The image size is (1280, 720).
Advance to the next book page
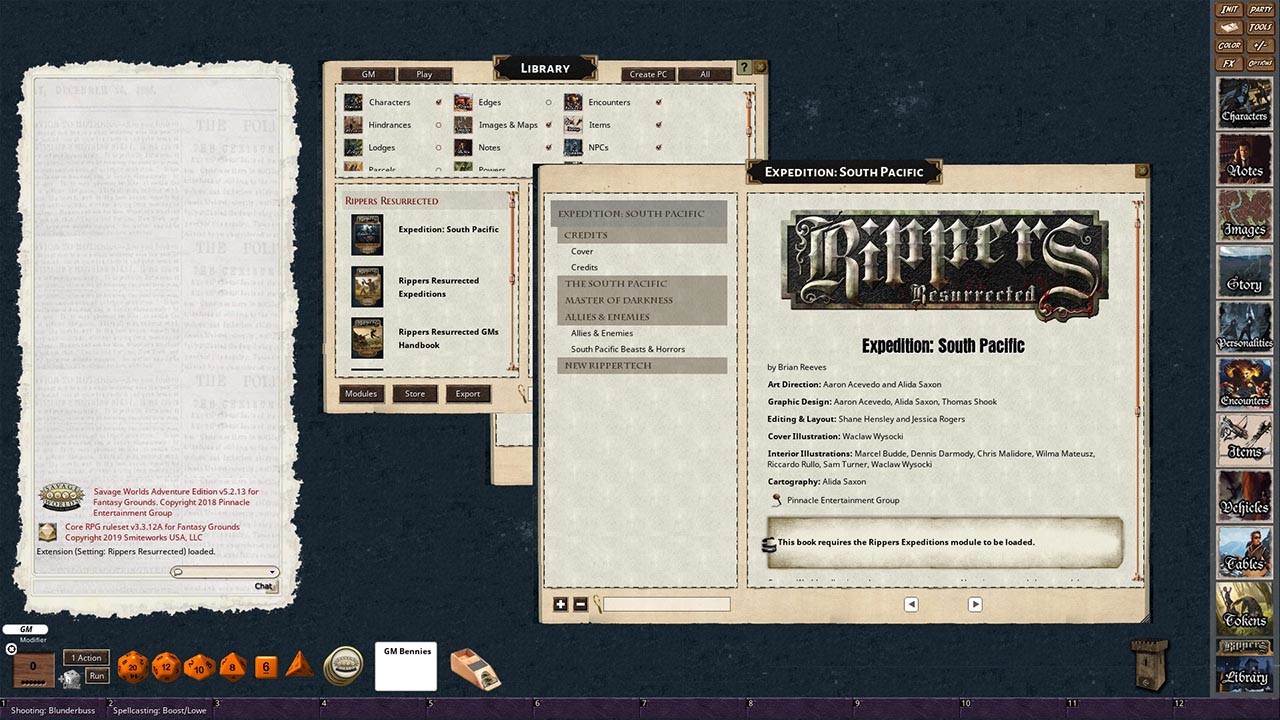[975, 604]
